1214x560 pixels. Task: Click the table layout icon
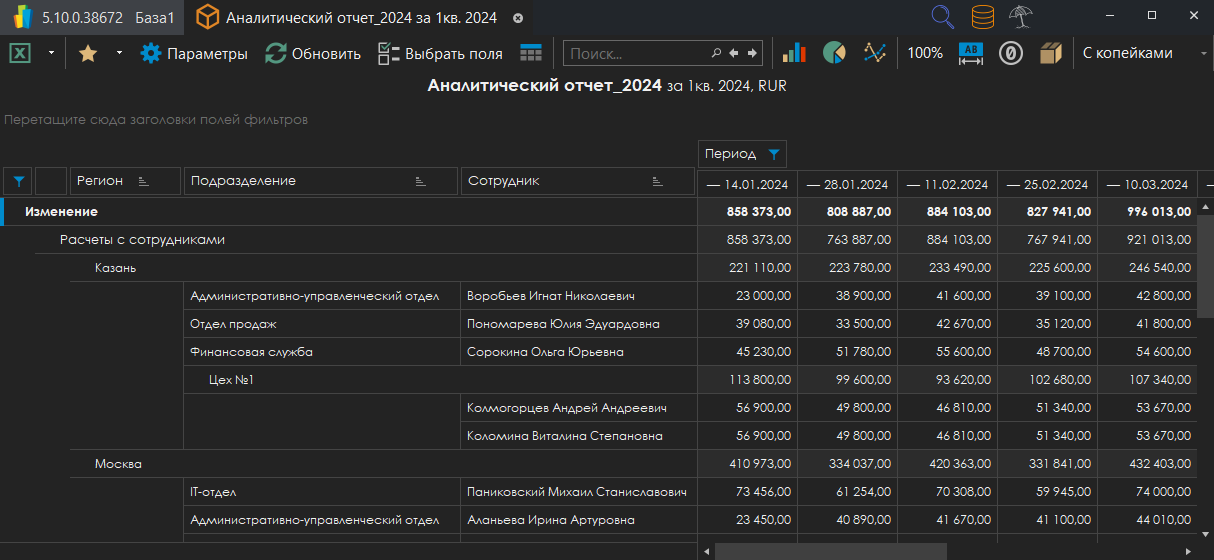click(x=531, y=54)
